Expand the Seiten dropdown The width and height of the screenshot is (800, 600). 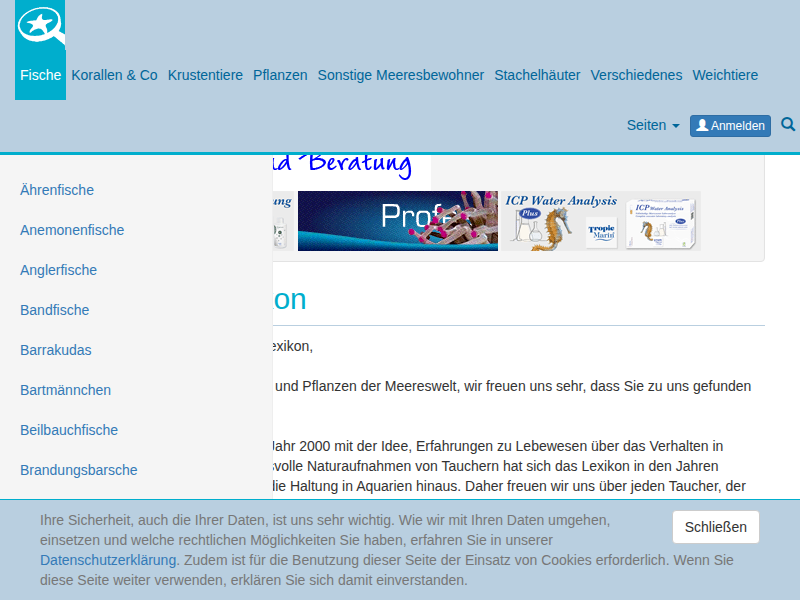pos(653,125)
